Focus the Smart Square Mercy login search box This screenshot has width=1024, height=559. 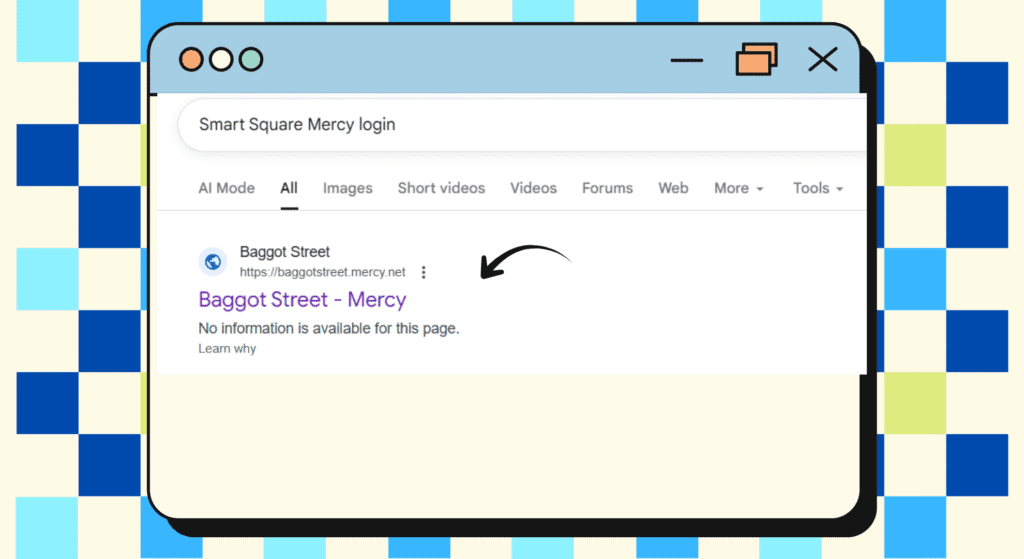[500, 125]
